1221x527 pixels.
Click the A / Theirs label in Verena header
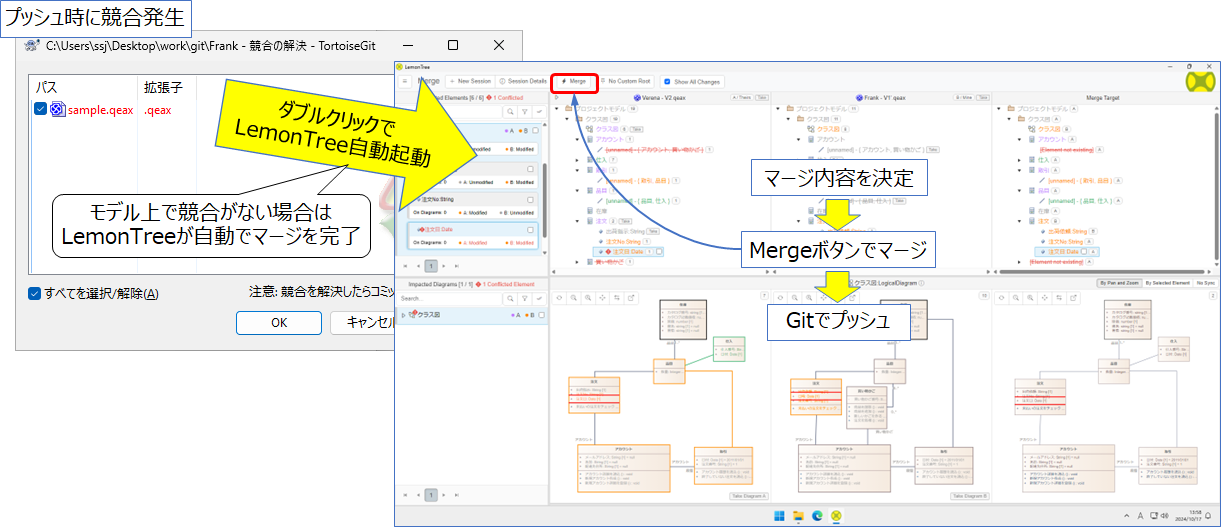(742, 98)
